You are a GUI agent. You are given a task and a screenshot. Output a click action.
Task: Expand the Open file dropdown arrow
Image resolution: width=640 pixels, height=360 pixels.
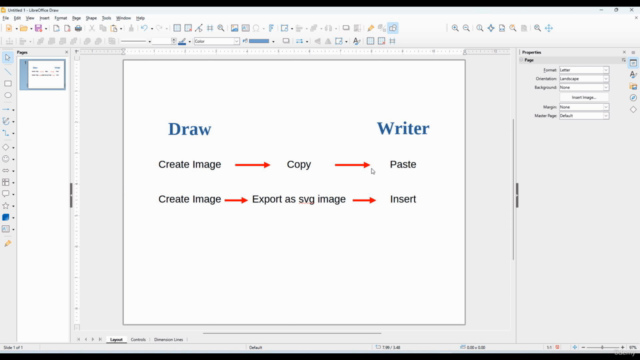pos(31,29)
